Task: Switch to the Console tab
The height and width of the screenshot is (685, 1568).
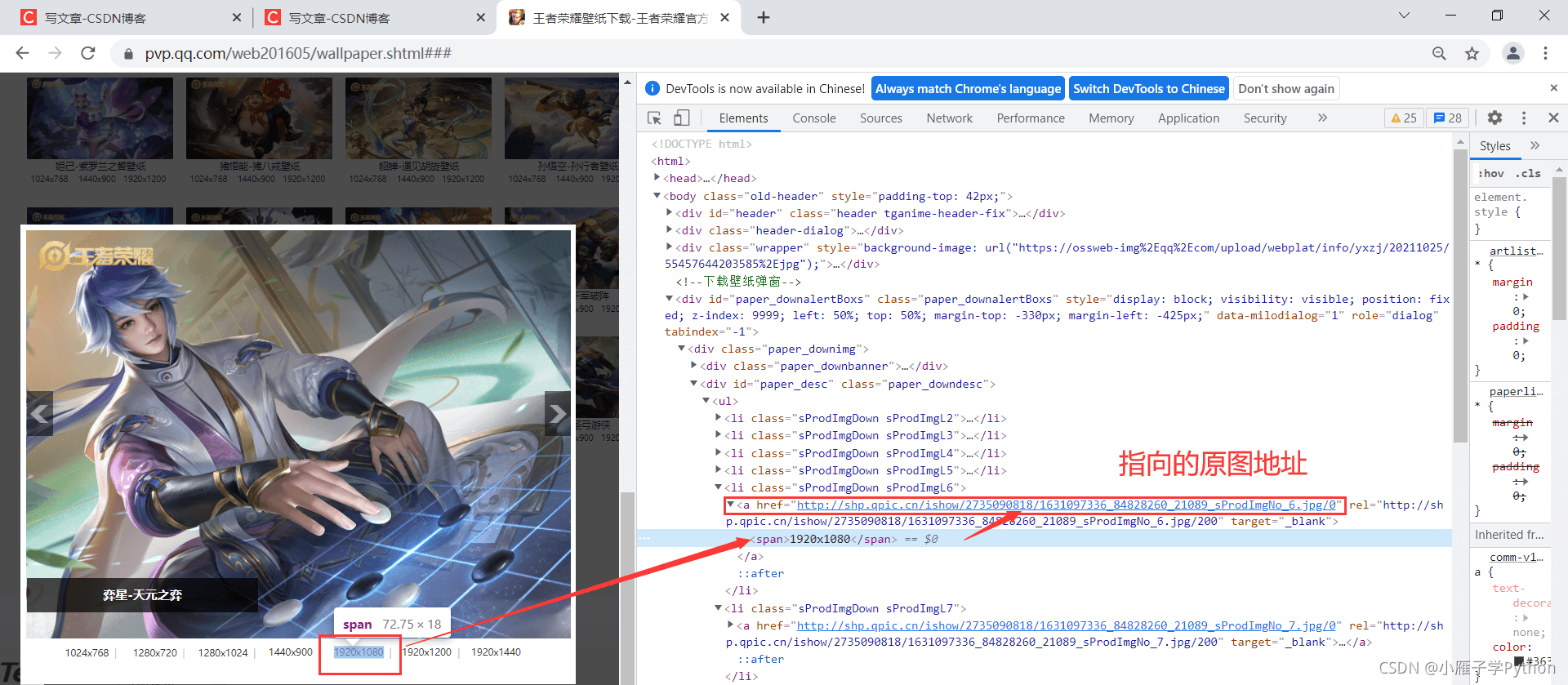Action: click(x=814, y=118)
